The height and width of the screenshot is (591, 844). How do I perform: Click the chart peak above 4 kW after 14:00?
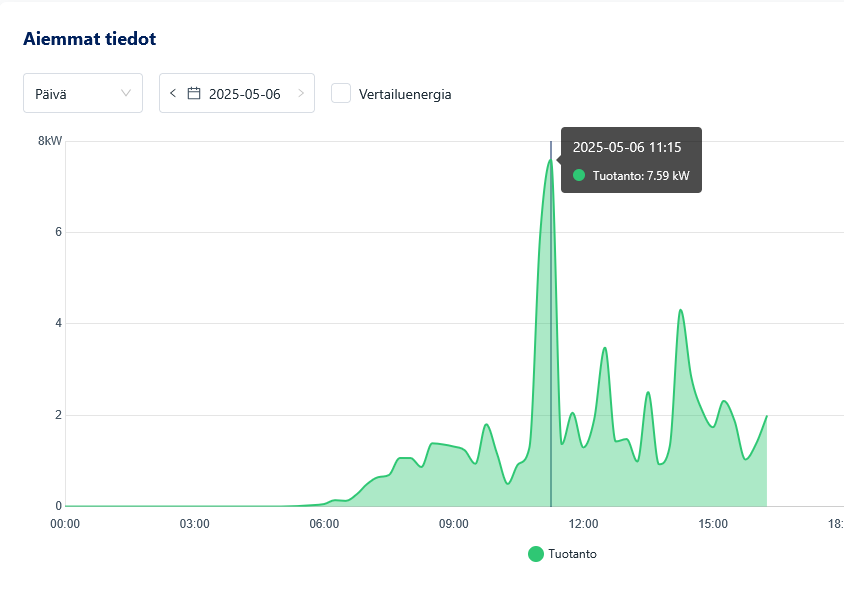[681, 310]
